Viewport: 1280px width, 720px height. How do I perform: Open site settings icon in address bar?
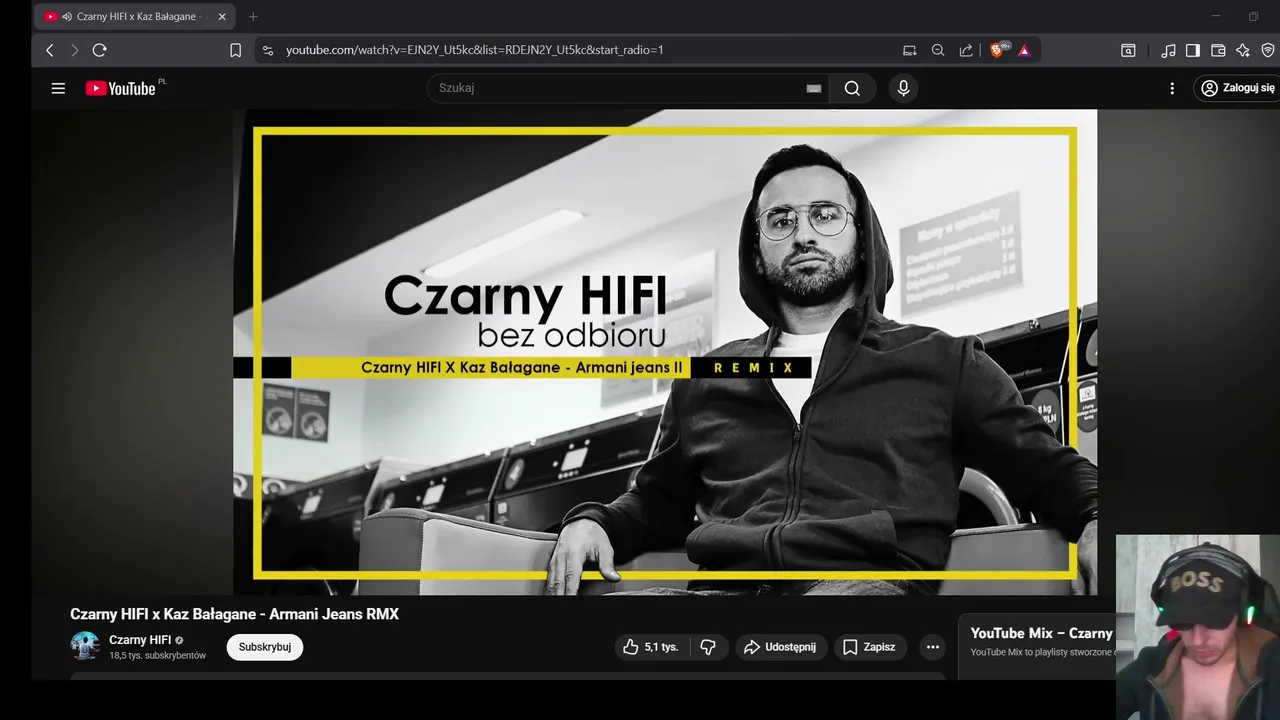click(267, 50)
